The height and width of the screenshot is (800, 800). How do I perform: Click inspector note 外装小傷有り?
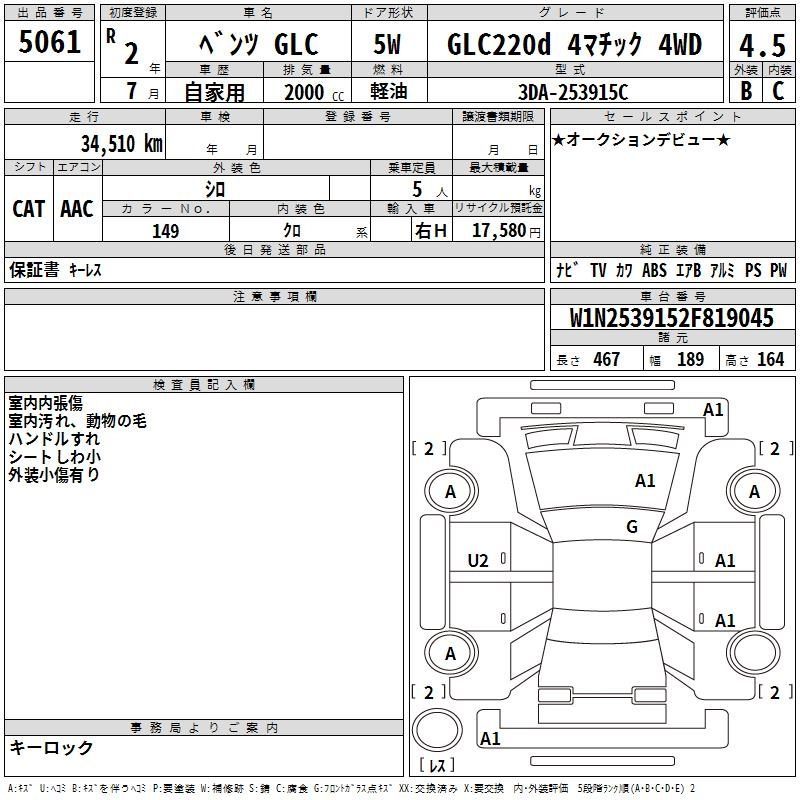coord(54,474)
